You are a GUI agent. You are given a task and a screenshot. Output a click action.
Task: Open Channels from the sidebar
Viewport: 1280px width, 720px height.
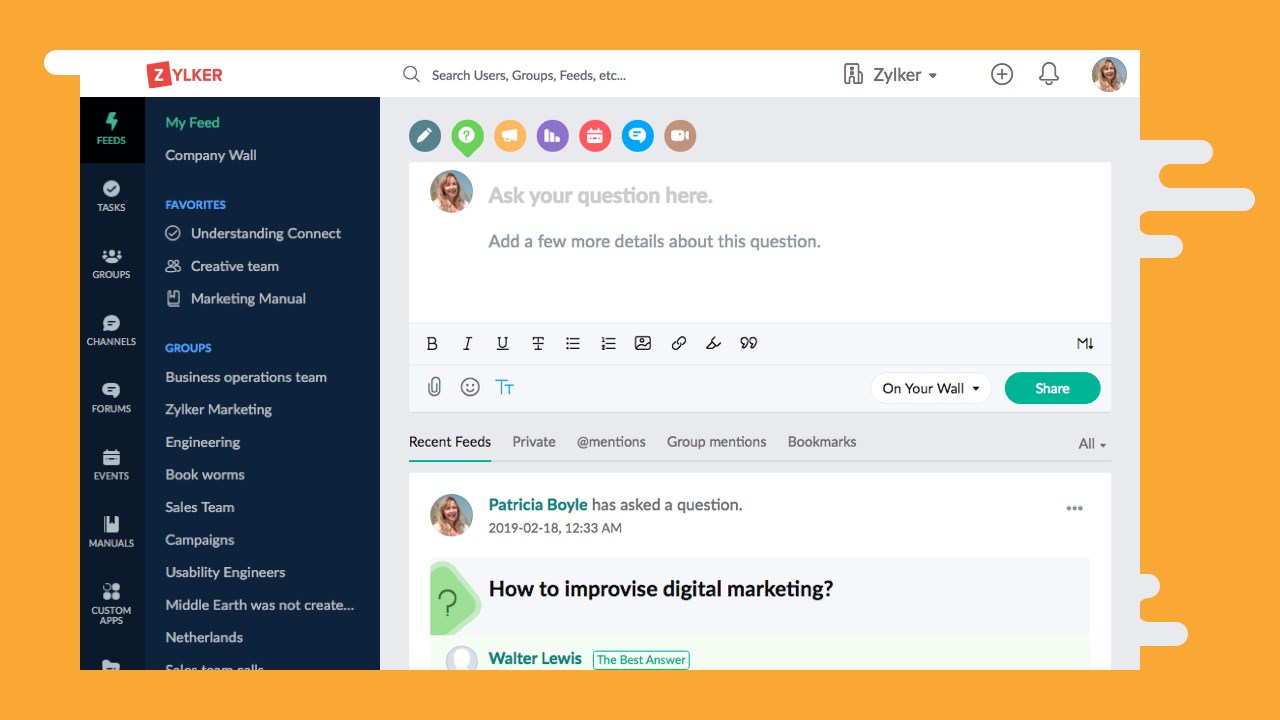coord(111,330)
